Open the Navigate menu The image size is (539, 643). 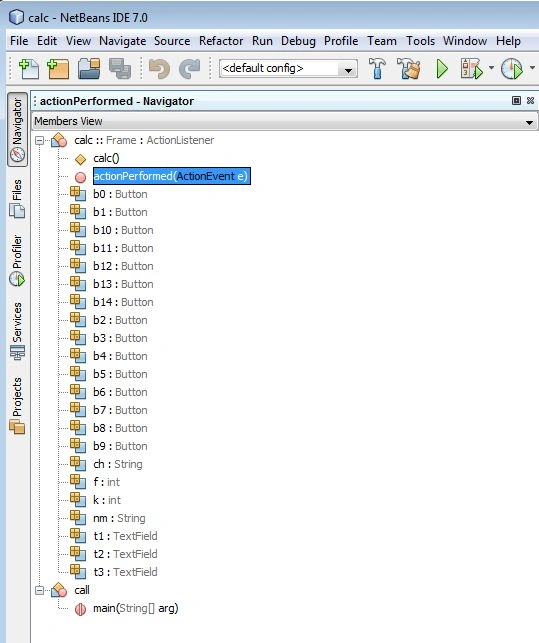123,41
